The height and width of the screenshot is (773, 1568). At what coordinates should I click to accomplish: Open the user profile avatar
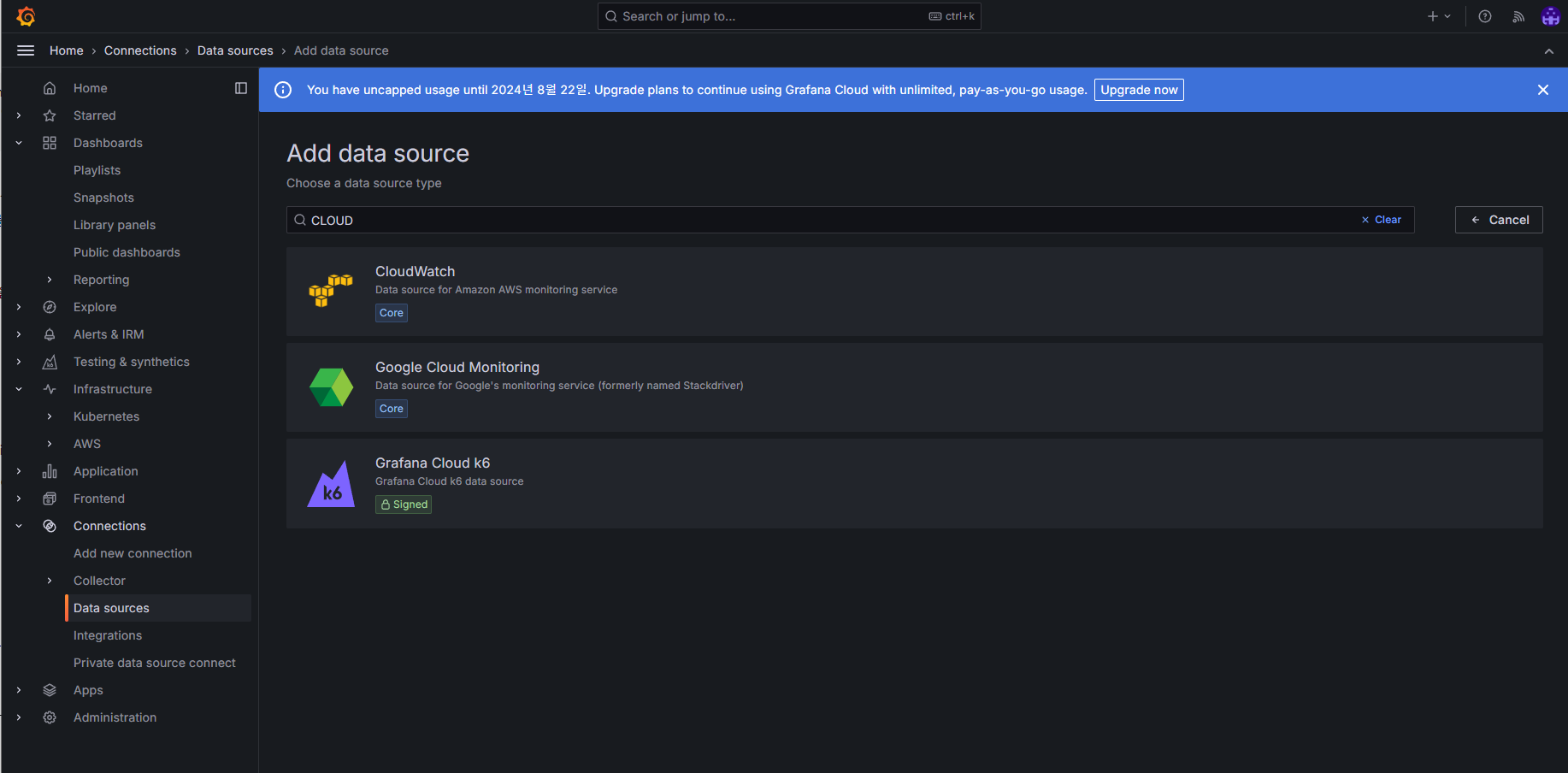(x=1550, y=16)
